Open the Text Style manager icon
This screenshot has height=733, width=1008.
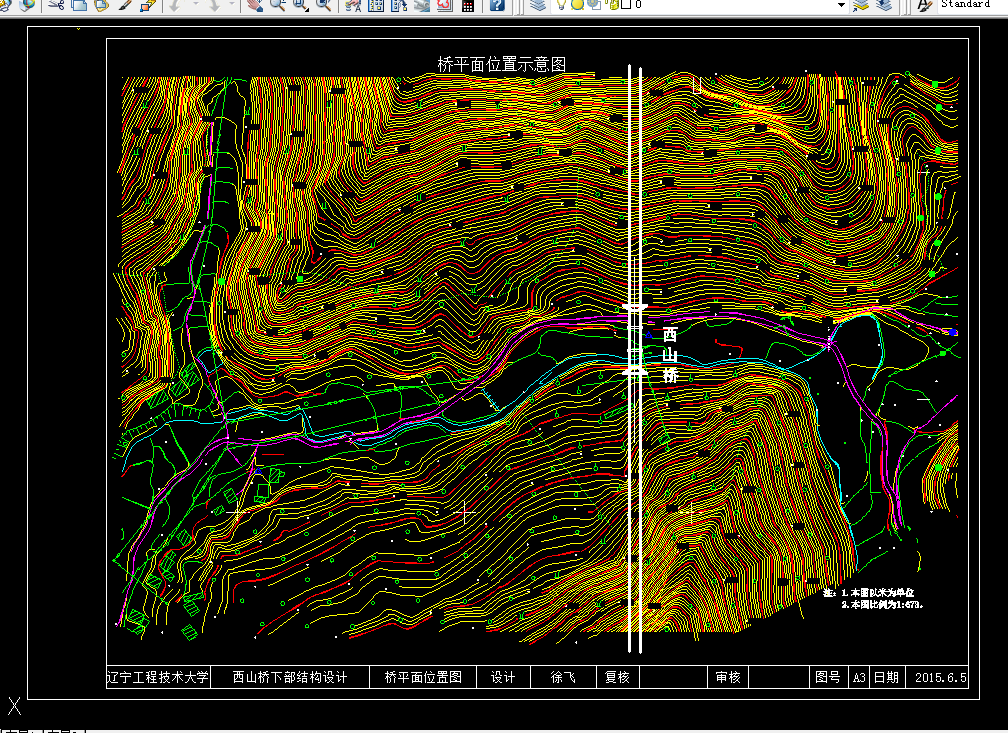click(923, 5)
